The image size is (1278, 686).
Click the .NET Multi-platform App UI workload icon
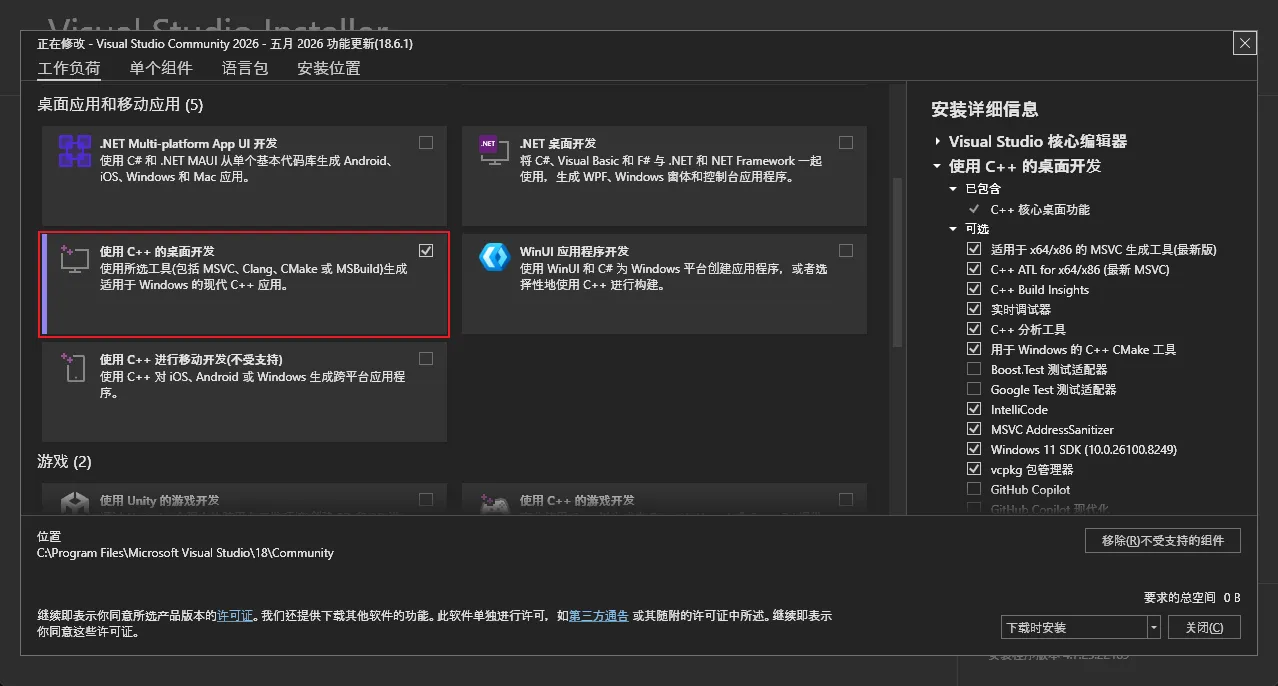(75, 151)
